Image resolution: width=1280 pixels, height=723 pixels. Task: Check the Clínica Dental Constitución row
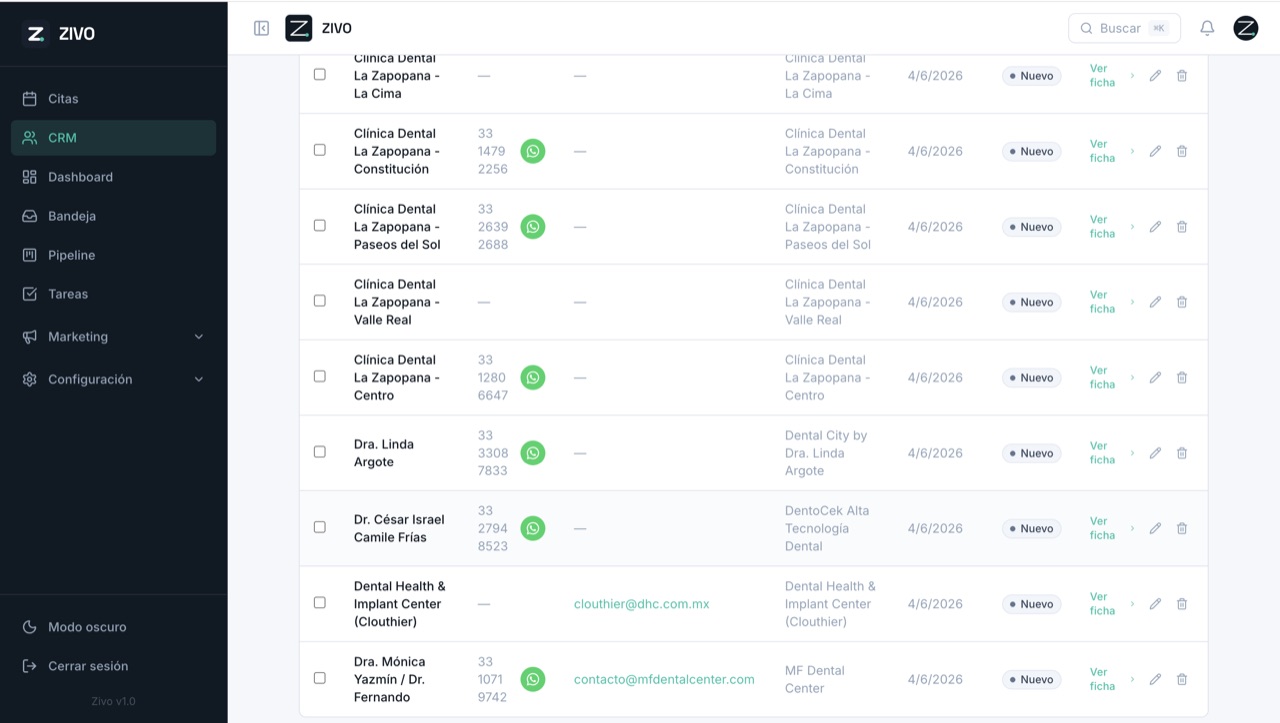320,150
